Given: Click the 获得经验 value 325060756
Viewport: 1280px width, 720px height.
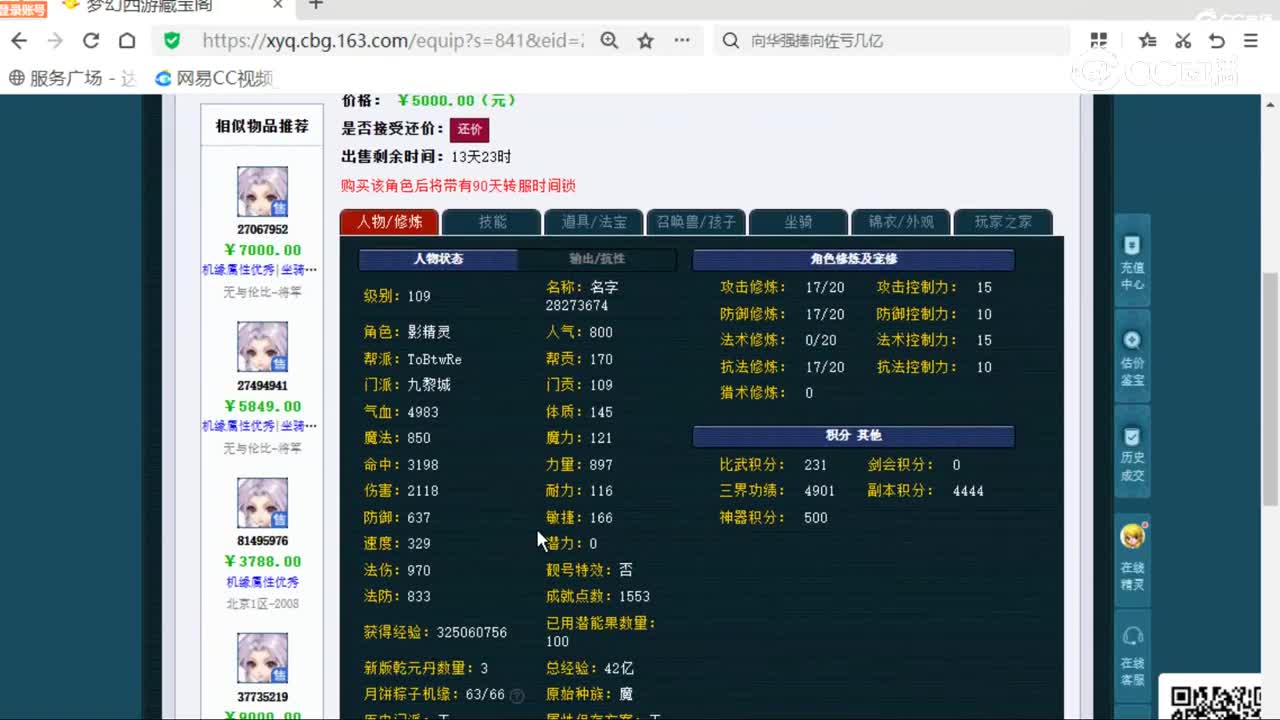Looking at the screenshot, I should pyautogui.click(x=472, y=632).
